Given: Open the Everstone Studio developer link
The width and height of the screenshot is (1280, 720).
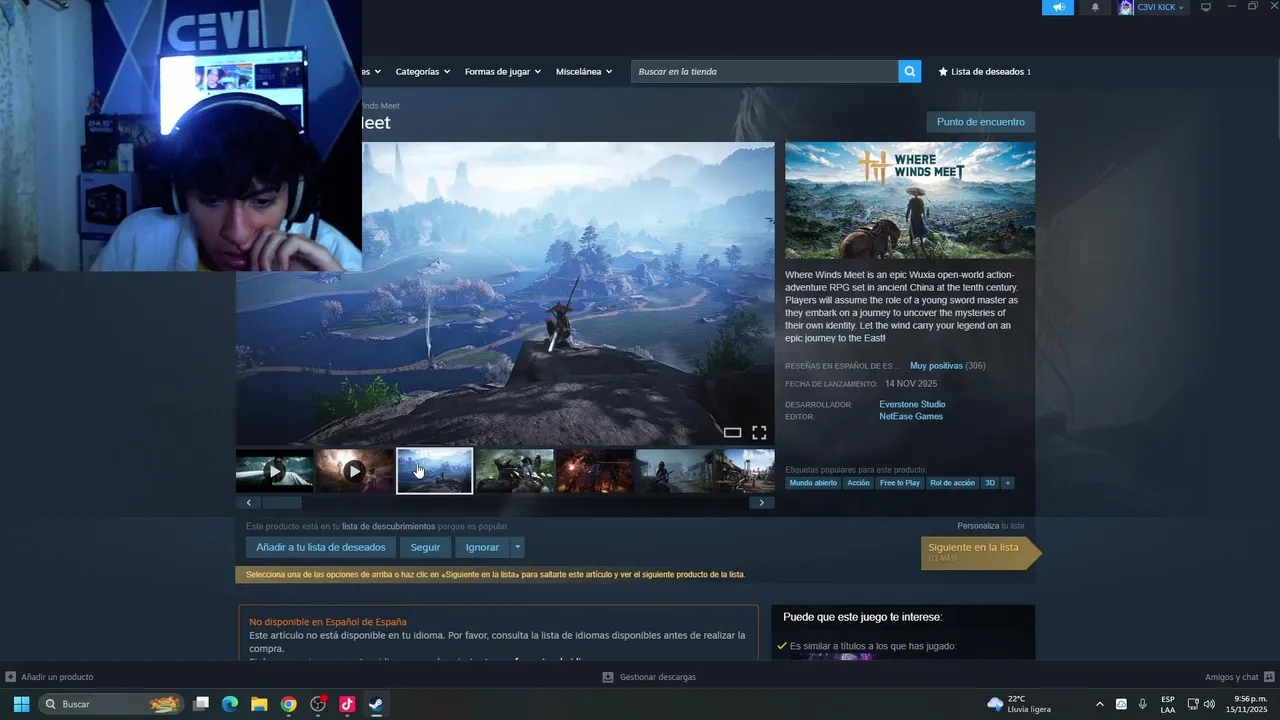Looking at the screenshot, I should point(912,404).
